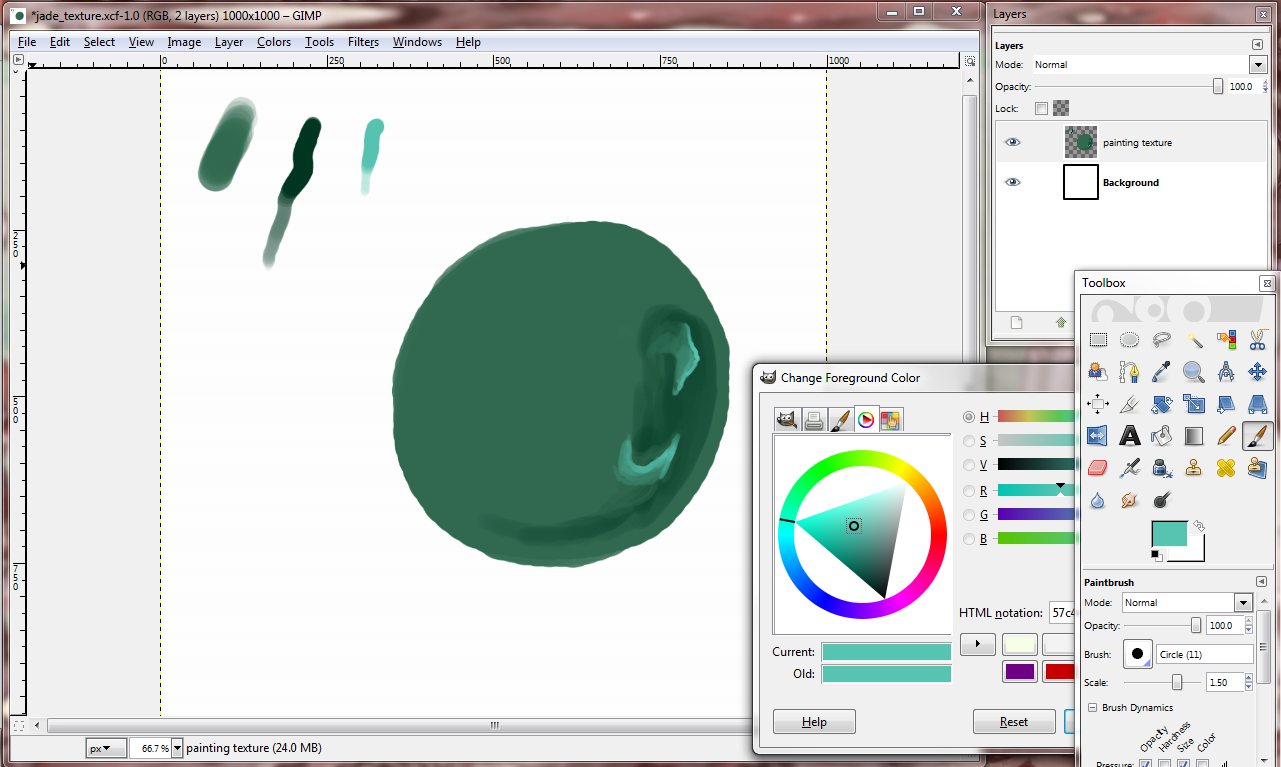The image size is (1281, 767).
Task: Switch to the watercolor color selector tab
Action: [840, 421]
